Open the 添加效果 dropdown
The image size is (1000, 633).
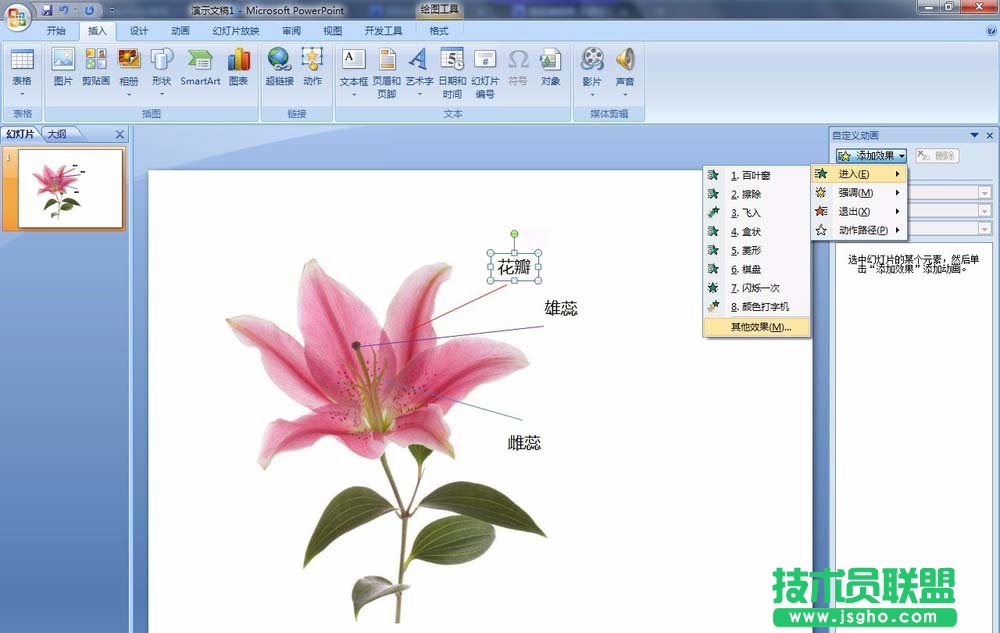tap(872, 155)
